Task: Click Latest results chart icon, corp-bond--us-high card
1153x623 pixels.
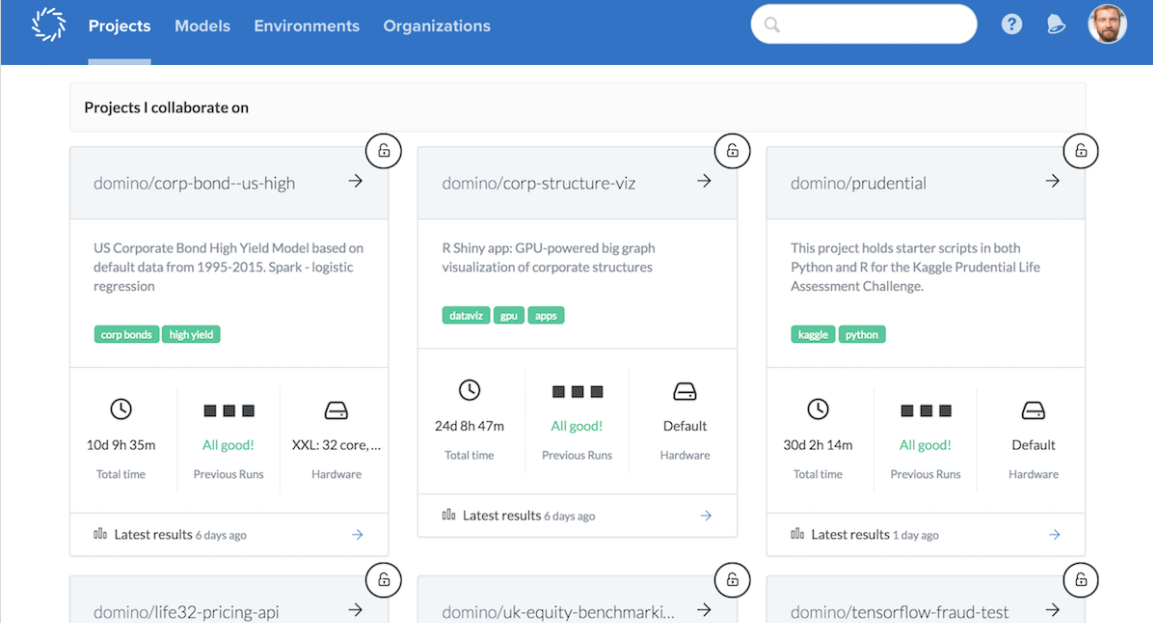Action: point(100,533)
